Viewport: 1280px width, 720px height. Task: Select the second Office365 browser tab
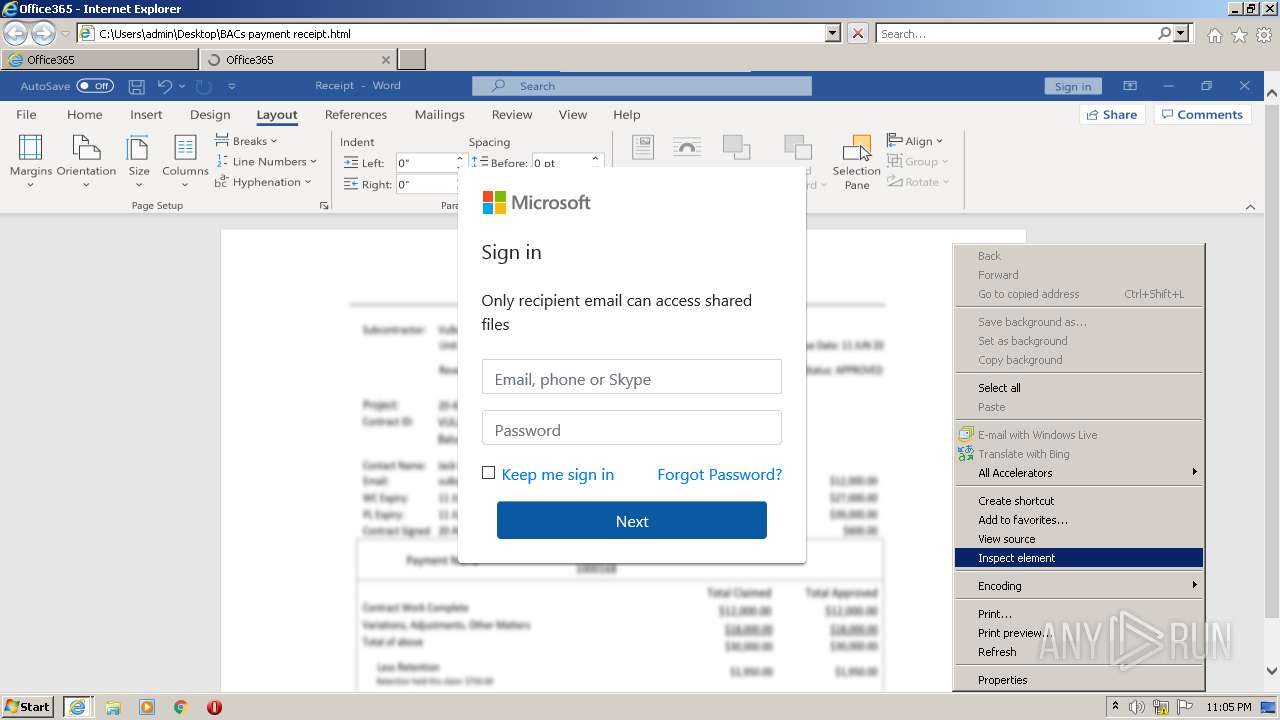(298, 59)
